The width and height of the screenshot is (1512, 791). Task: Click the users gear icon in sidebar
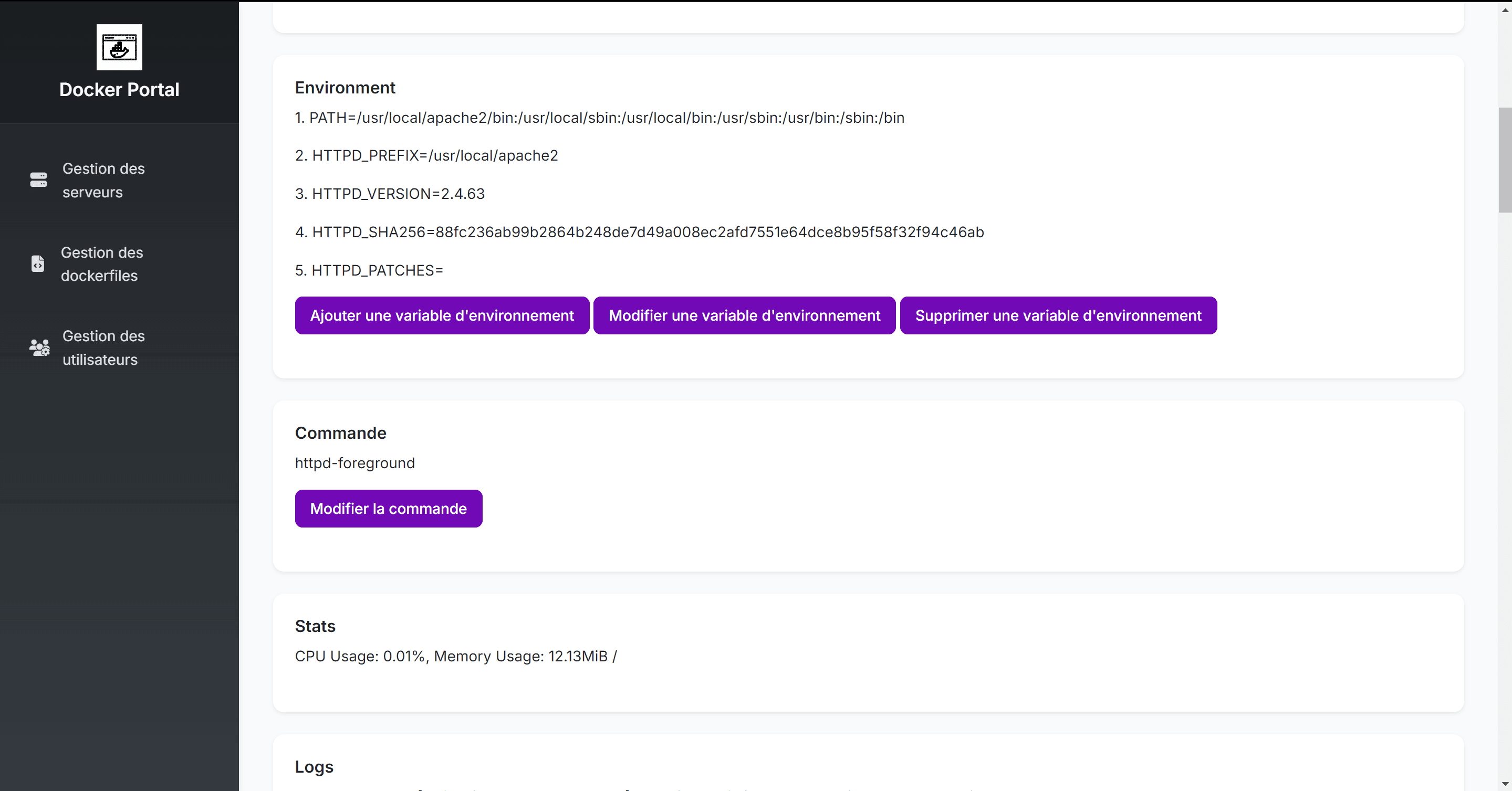click(x=39, y=347)
